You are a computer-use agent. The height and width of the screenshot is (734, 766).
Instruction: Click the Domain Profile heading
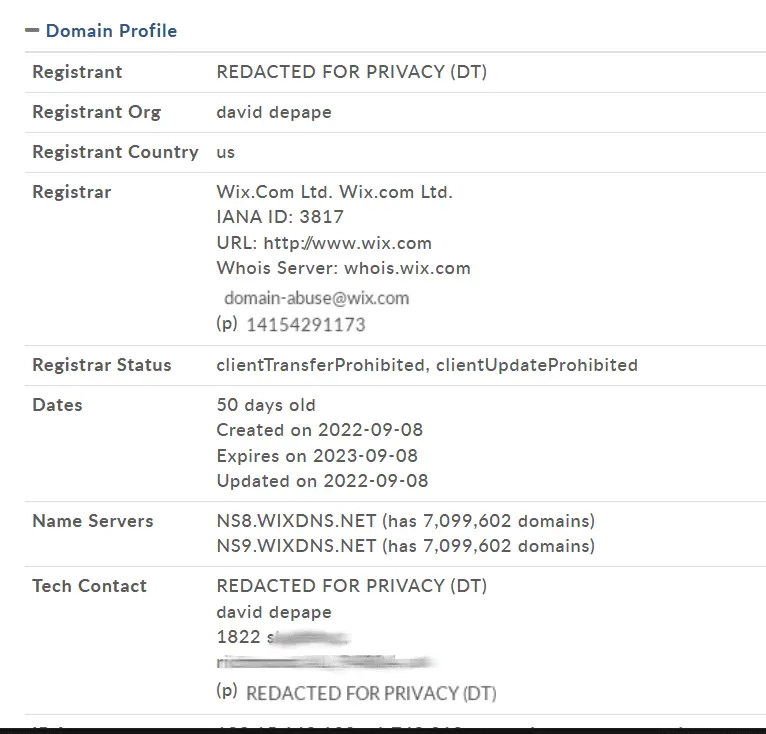point(111,31)
